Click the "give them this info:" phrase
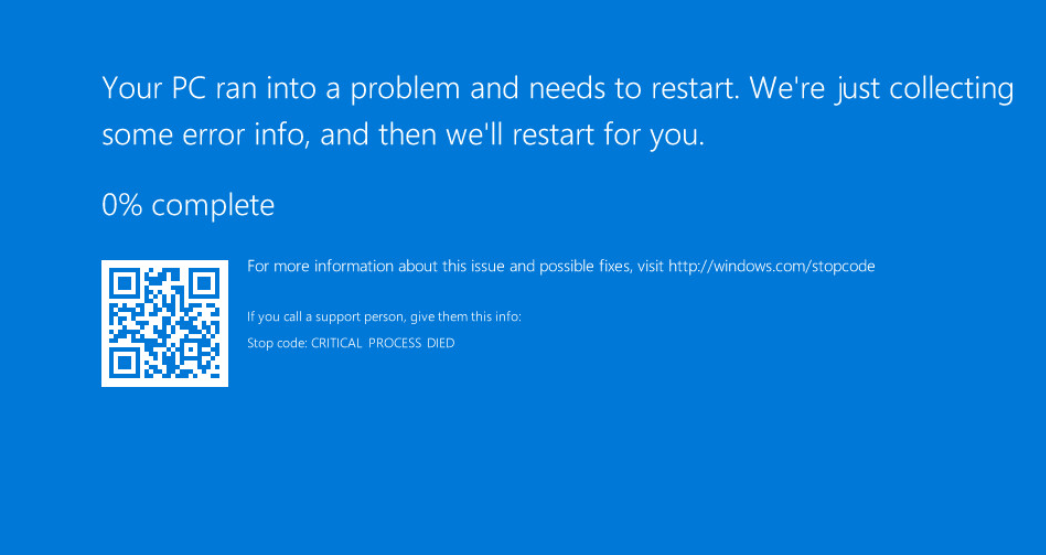Image resolution: width=1046 pixels, height=555 pixels. (463, 317)
